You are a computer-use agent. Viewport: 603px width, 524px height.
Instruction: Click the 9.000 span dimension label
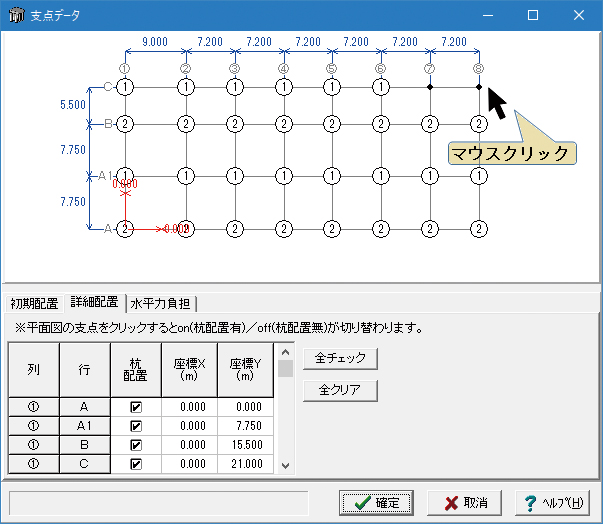tap(155, 42)
